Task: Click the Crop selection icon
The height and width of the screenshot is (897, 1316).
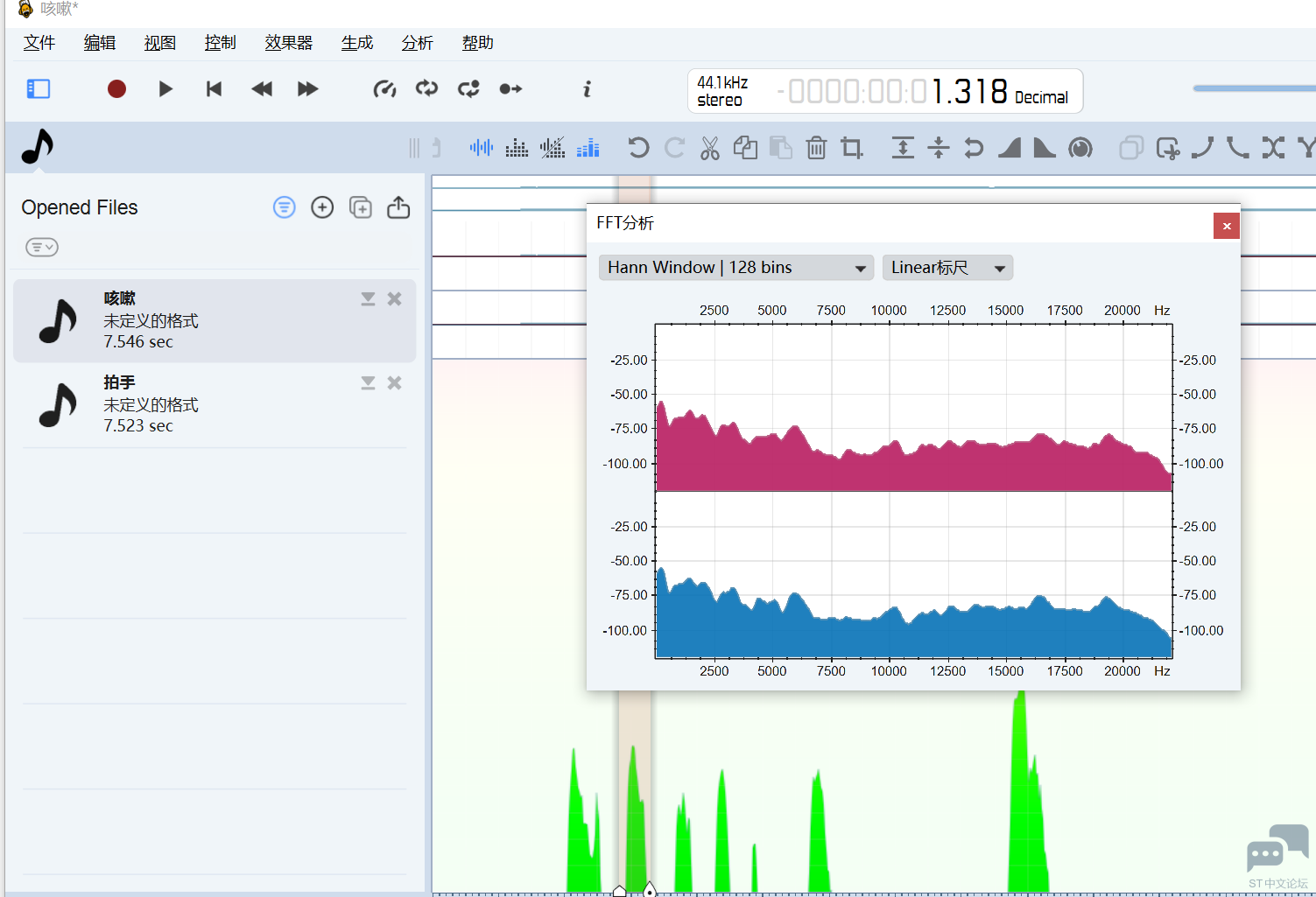Action: (x=851, y=148)
